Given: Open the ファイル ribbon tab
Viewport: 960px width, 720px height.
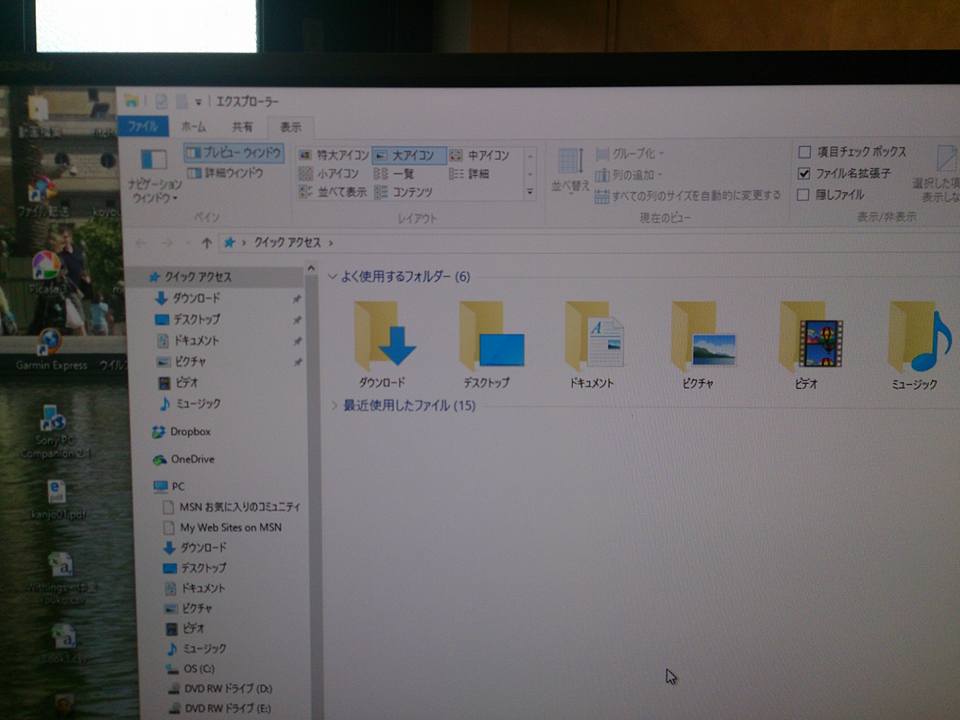Looking at the screenshot, I should tap(143, 127).
